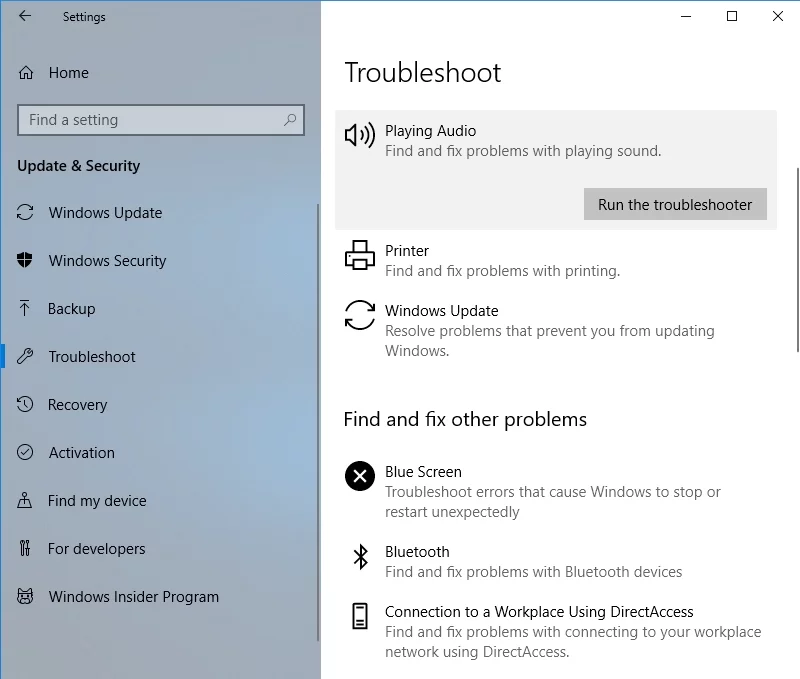The image size is (800, 679).
Task: Go to For developers settings page
Action: click(x=96, y=549)
